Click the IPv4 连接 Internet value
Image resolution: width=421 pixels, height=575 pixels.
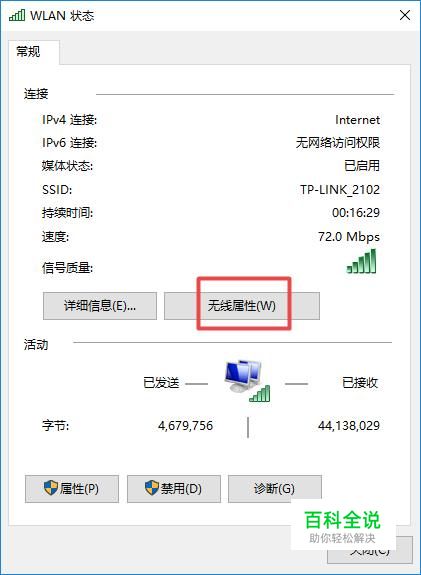click(358, 120)
